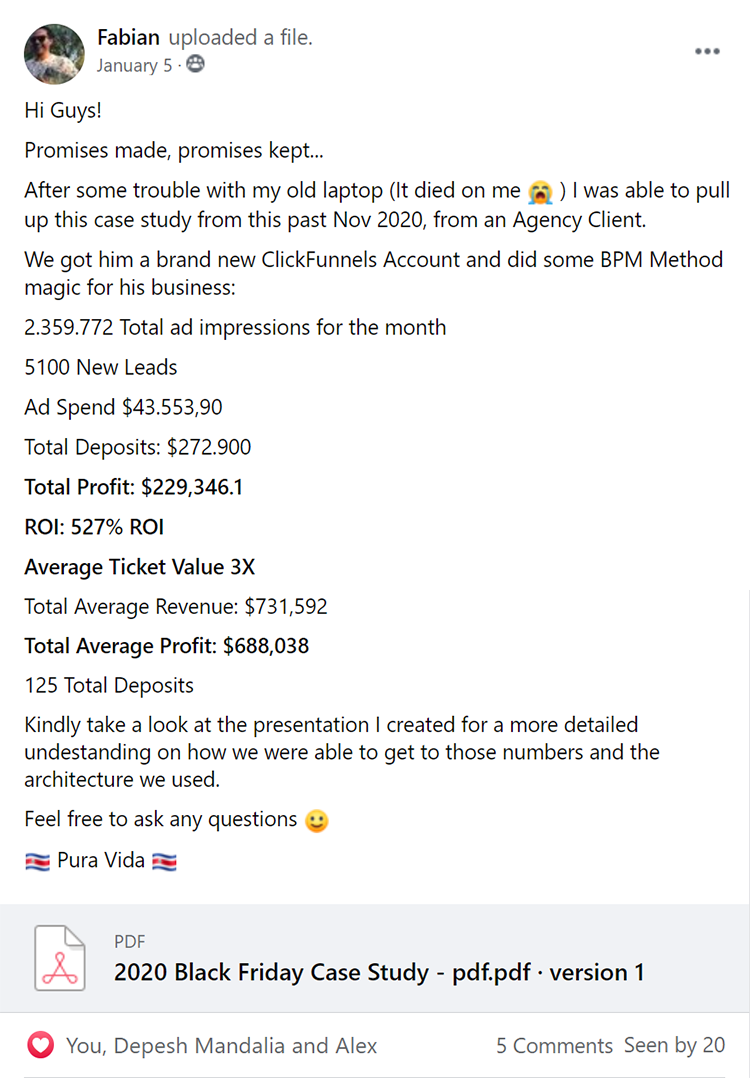750x1078 pixels.
Task: Click the heart reaction icon
Action: tap(40, 1046)
